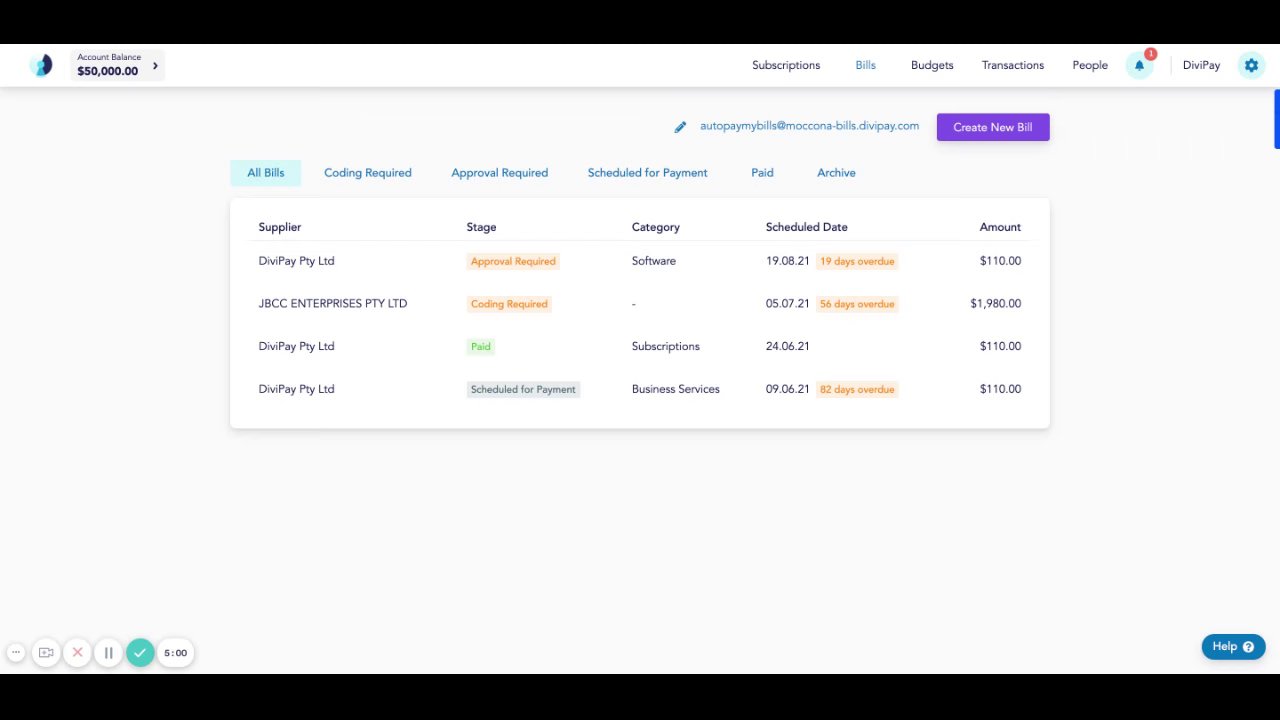1280x720 pixels.
Task: Click the 56 days overdue badge
Action: [857, 304]
